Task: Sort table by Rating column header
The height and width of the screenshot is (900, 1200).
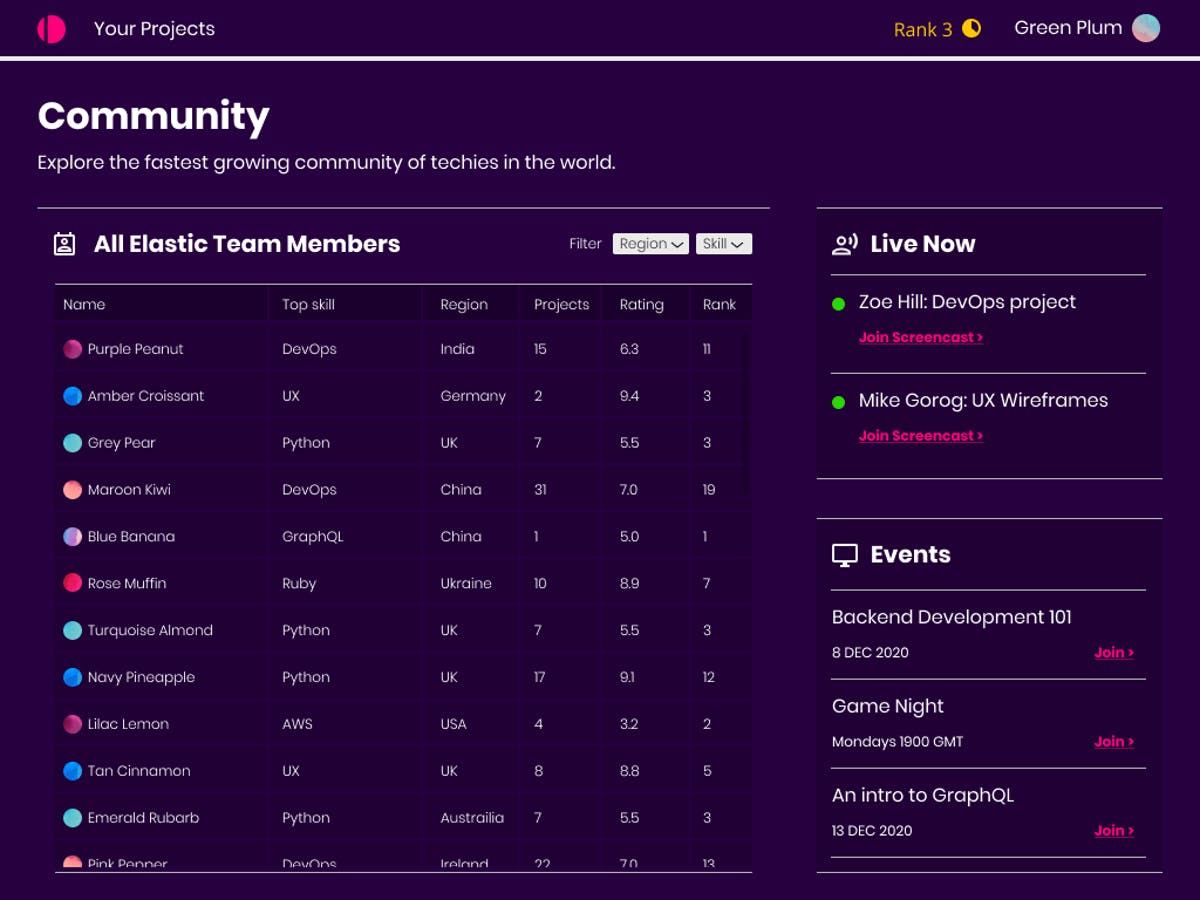Action: pos(641,304)
